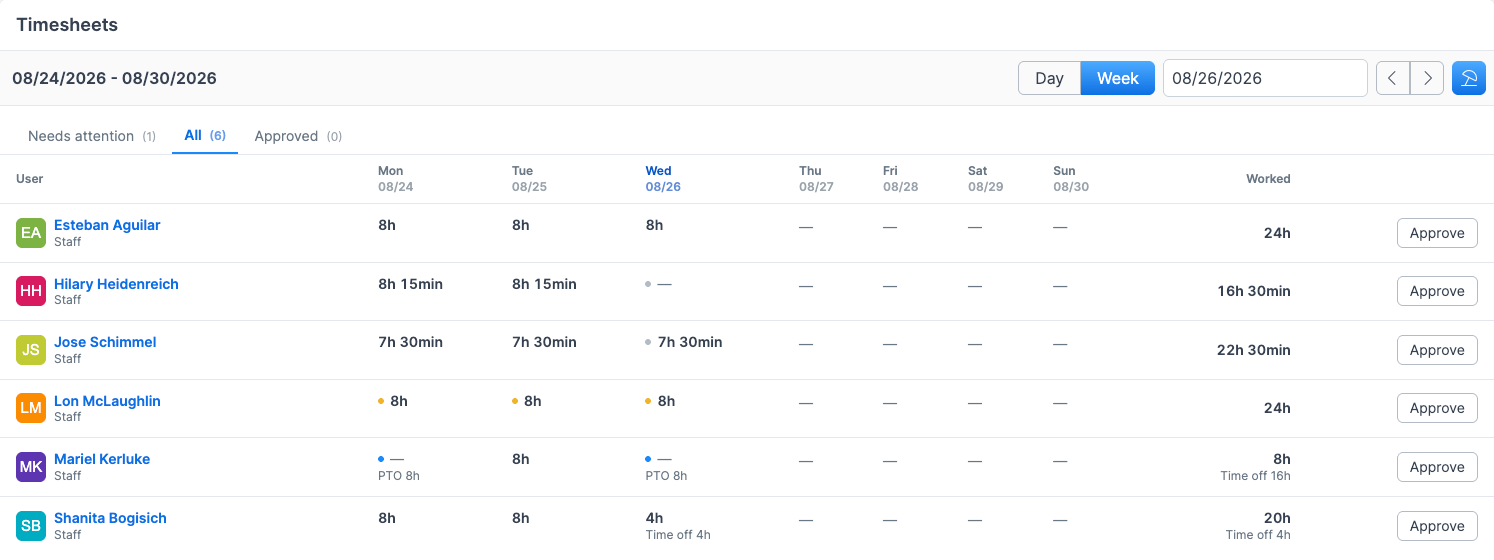Image resolution: width=1494 pixels, height=560 pixels.
Task: Go to the next week arrow
Action: pos(1427,78)
